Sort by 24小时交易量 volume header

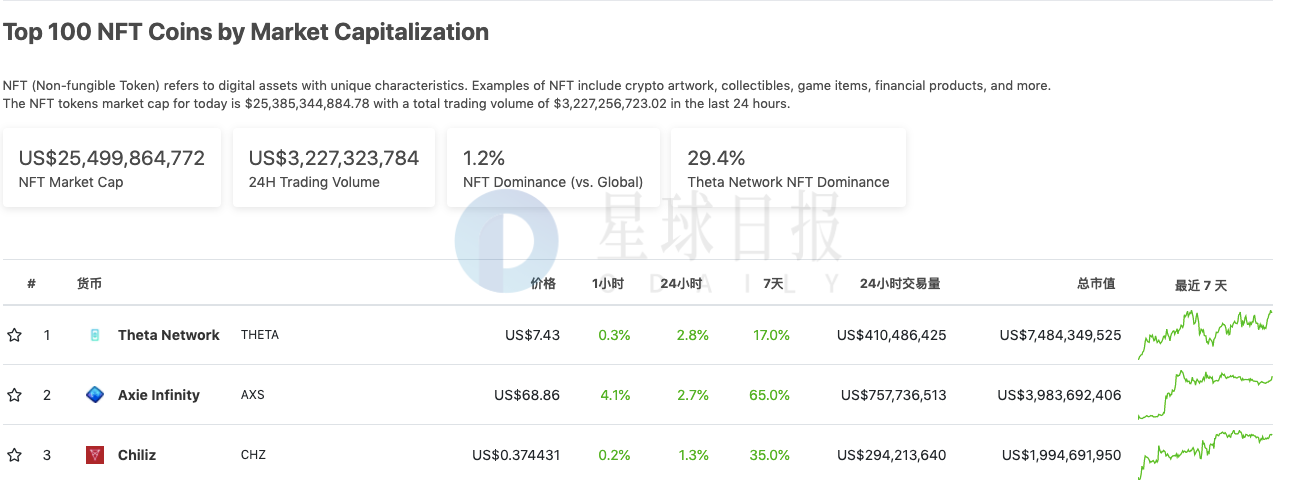click(x=900, y=284)
